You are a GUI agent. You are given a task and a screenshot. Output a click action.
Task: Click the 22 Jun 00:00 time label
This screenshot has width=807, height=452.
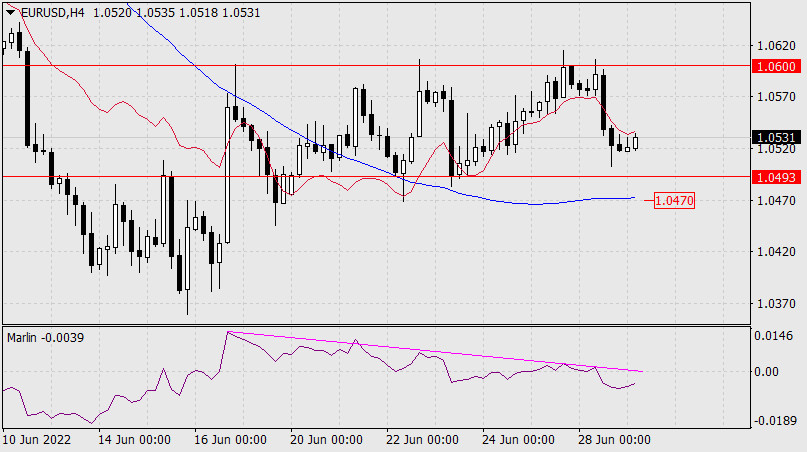[x=423, y=440]
